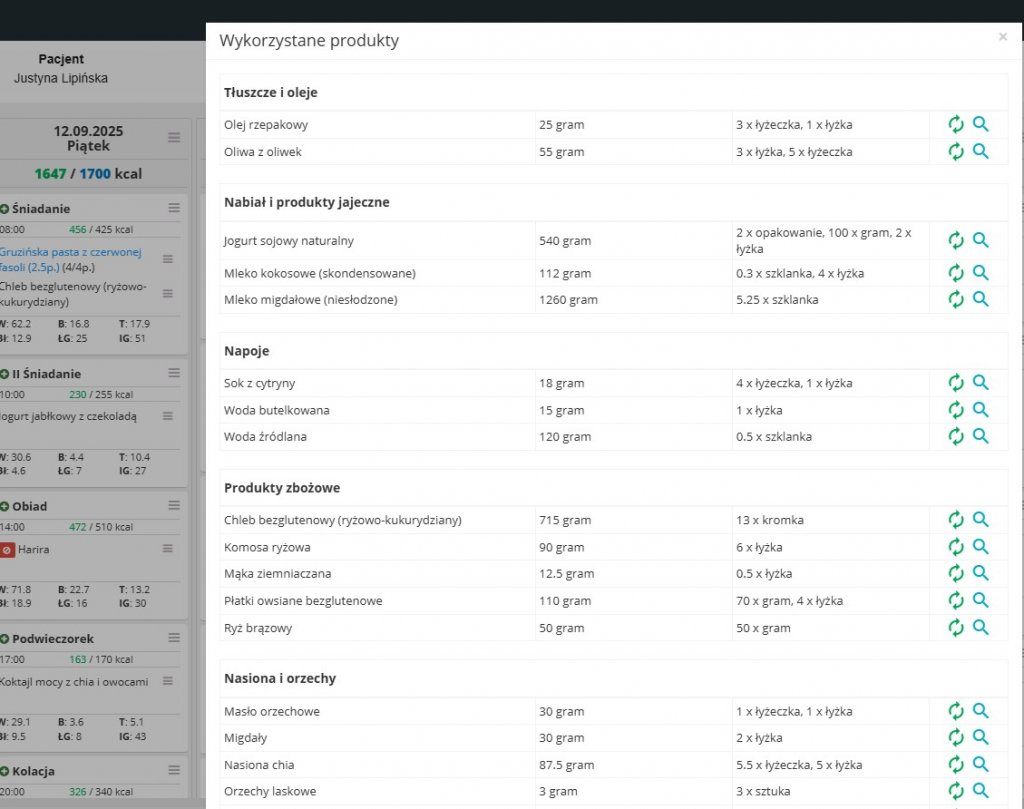This screenshot has width=1024, height=809.
Task: Search icon beside Masło orzechowe
Action: coord(980,710)
